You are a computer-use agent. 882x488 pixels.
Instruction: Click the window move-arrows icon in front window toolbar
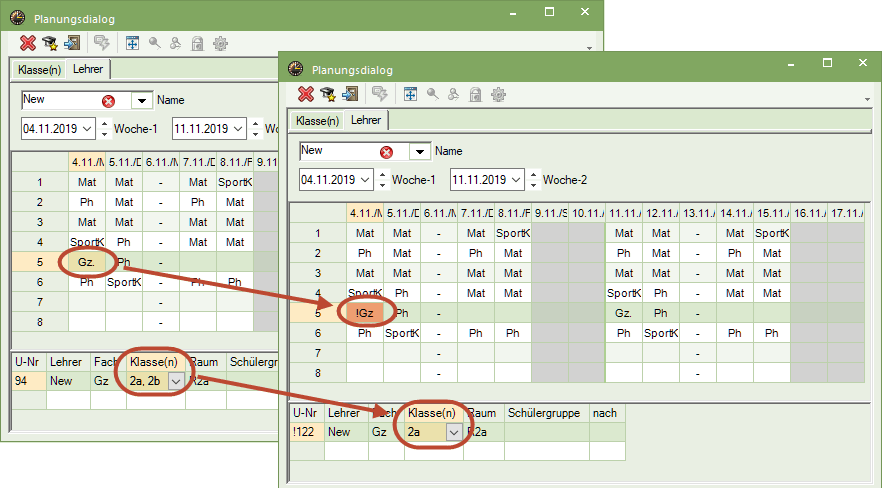pos(410,94)
